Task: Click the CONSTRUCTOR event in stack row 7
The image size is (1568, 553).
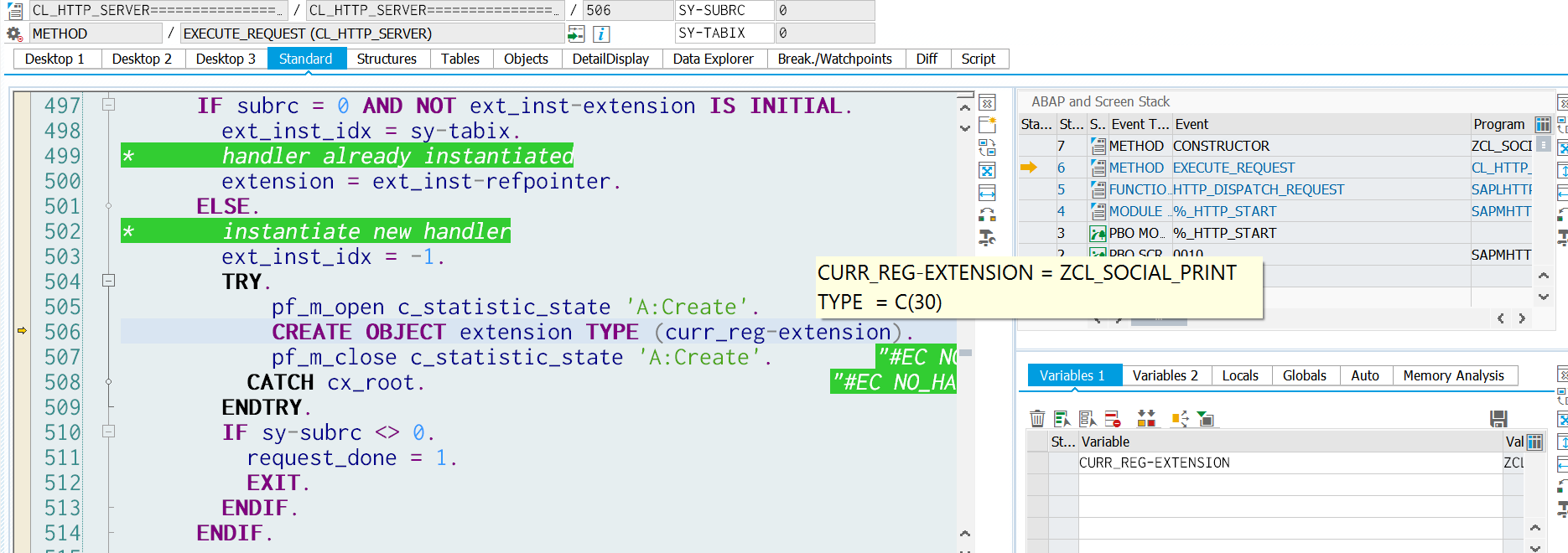Action: 1221,146
